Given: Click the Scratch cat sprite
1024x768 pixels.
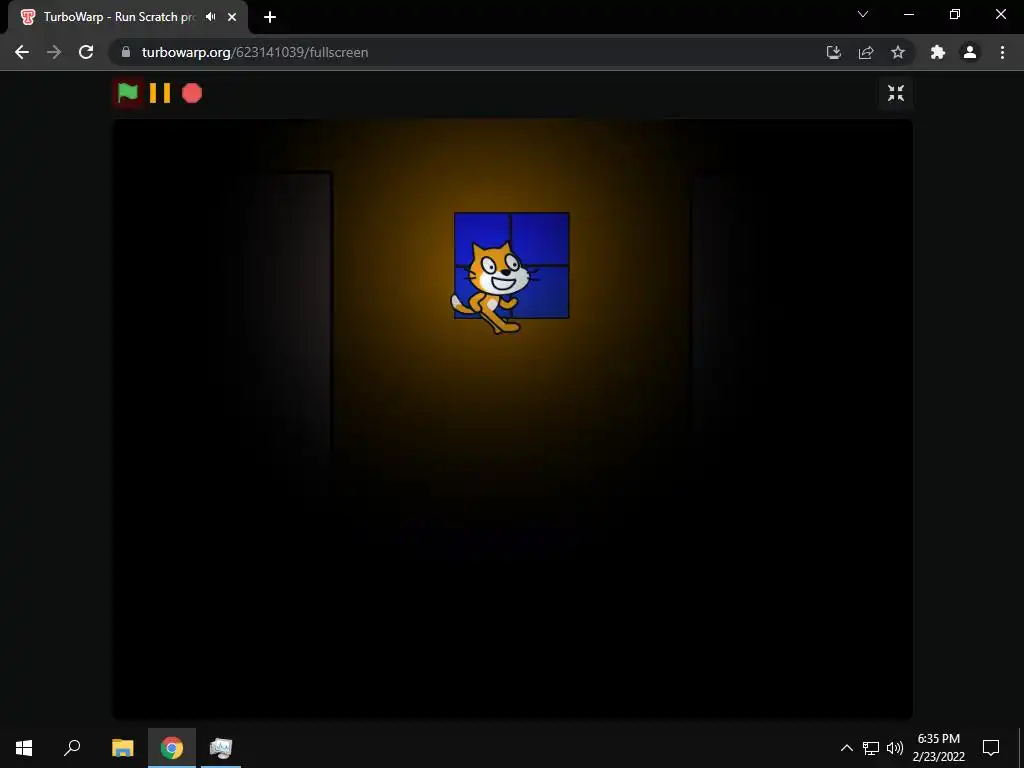Looking at the screenshot, I should pyautogui.click(x=493, y=287).
